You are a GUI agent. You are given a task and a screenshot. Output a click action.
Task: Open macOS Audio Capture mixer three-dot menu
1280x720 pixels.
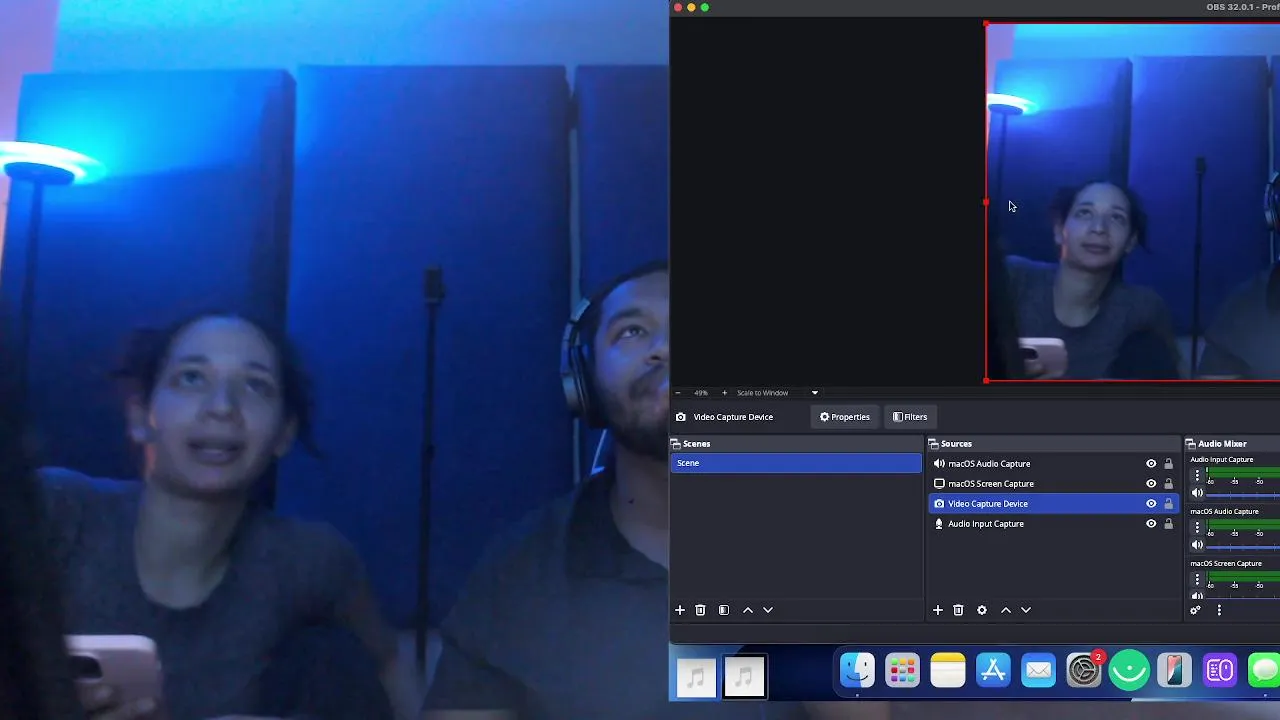pyautogui.click(x=1197, y=528)
